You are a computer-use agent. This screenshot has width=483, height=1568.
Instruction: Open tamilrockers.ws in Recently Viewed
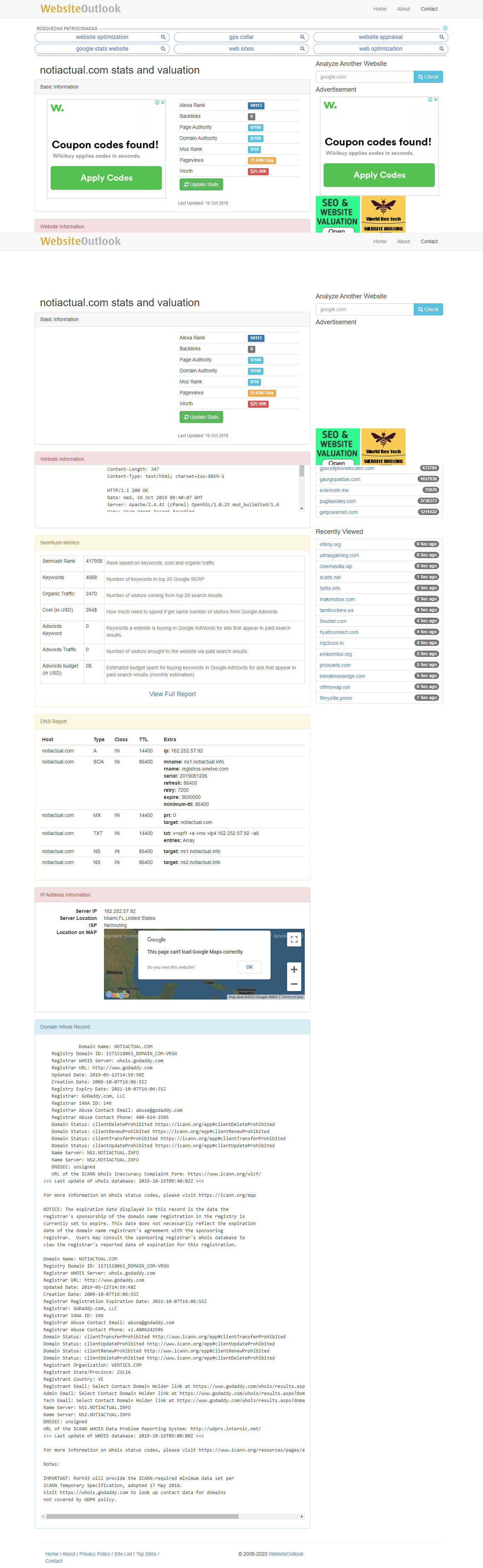tap(336, 610)
